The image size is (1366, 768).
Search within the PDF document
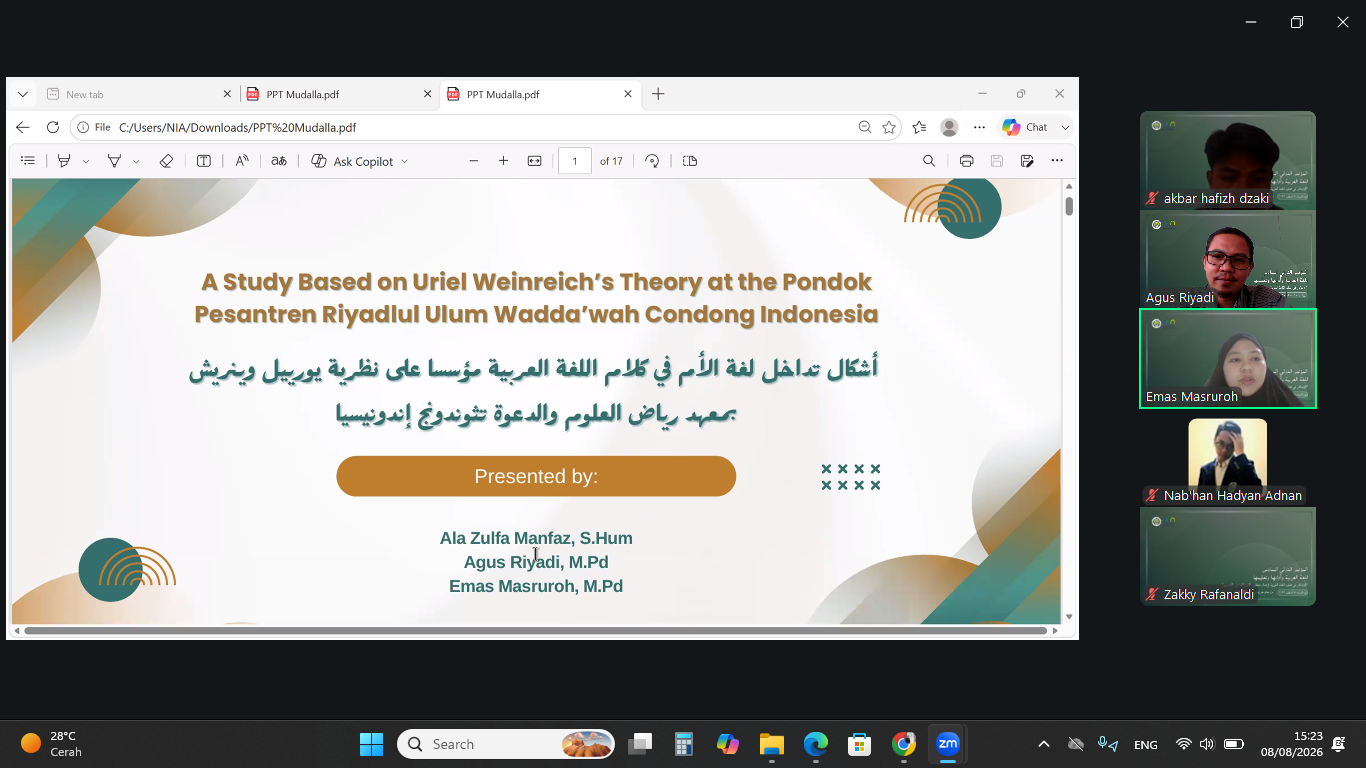point(929,161)
